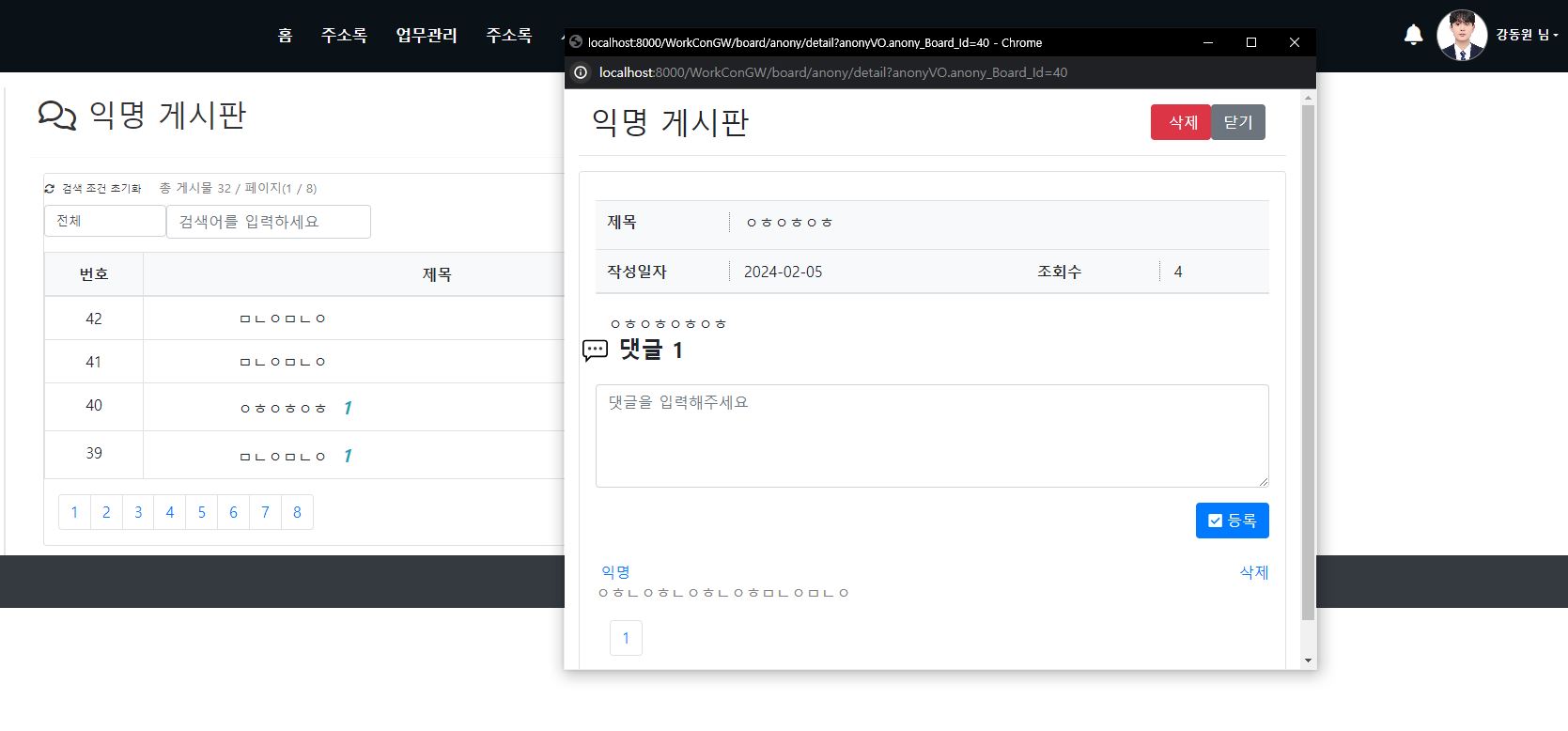Image resolution: width=1568 pixels, height=731 pixels.
Task: Open the 전체 search category dropdown
Action: pyautogui.click(x=104, y=221)
